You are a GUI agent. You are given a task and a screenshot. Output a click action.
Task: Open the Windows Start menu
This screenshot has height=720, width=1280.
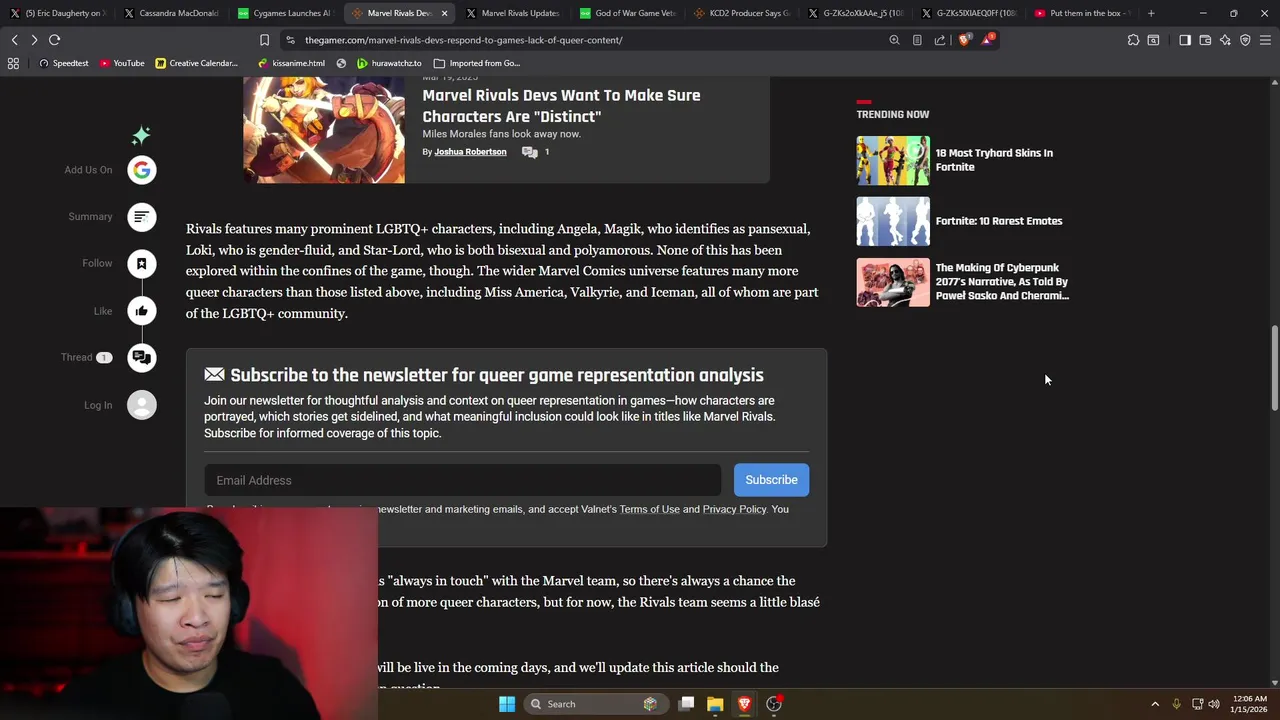point(507,704)
